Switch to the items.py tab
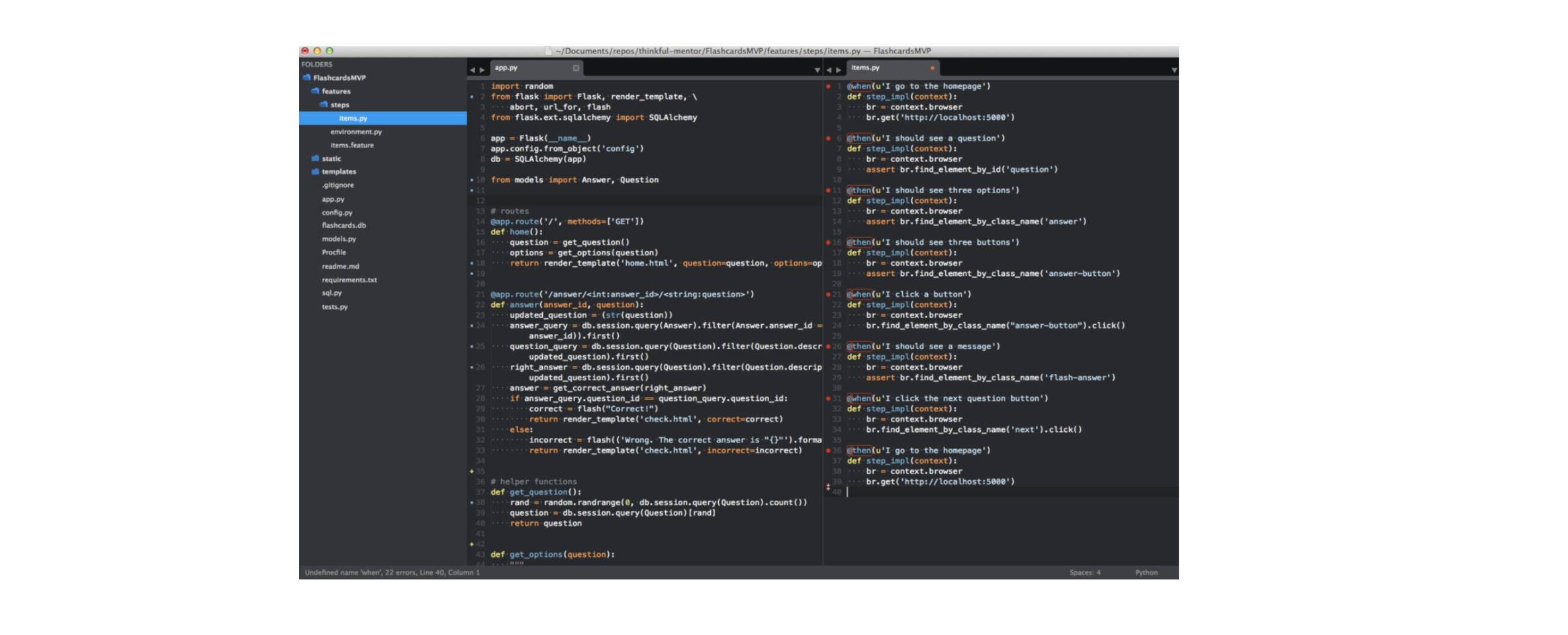1568x635 pixels. (865, 67)
